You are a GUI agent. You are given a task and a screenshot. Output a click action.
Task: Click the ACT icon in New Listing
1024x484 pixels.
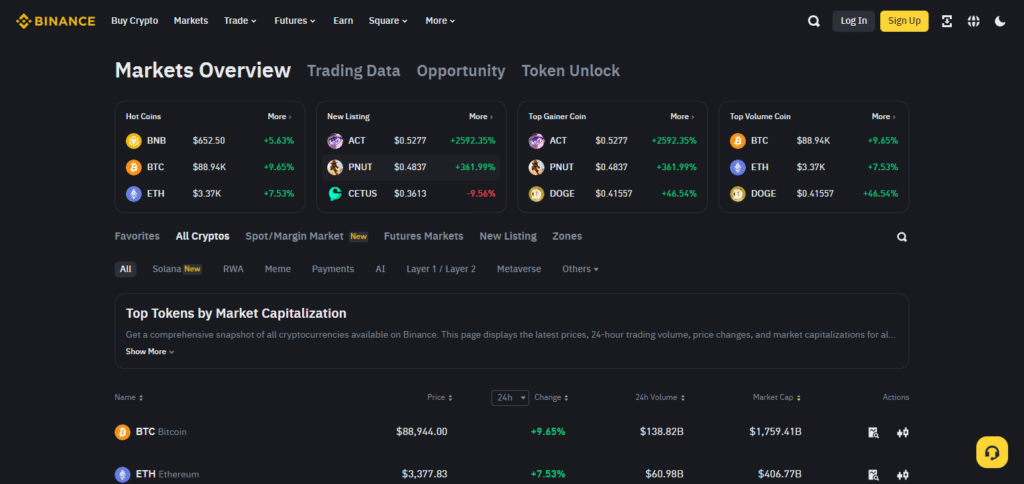click(335, 140)
